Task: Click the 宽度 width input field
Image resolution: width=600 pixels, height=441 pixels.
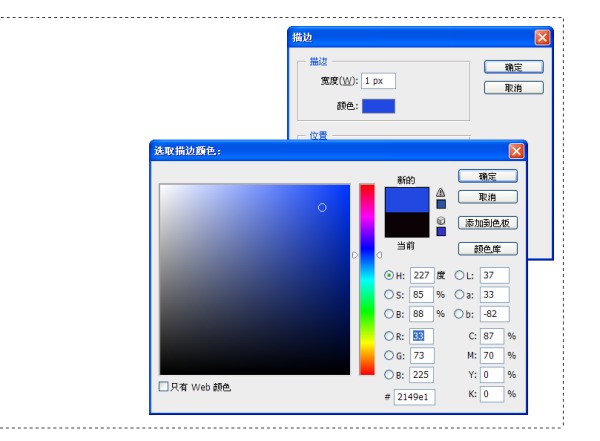Action: coord(379,80)
